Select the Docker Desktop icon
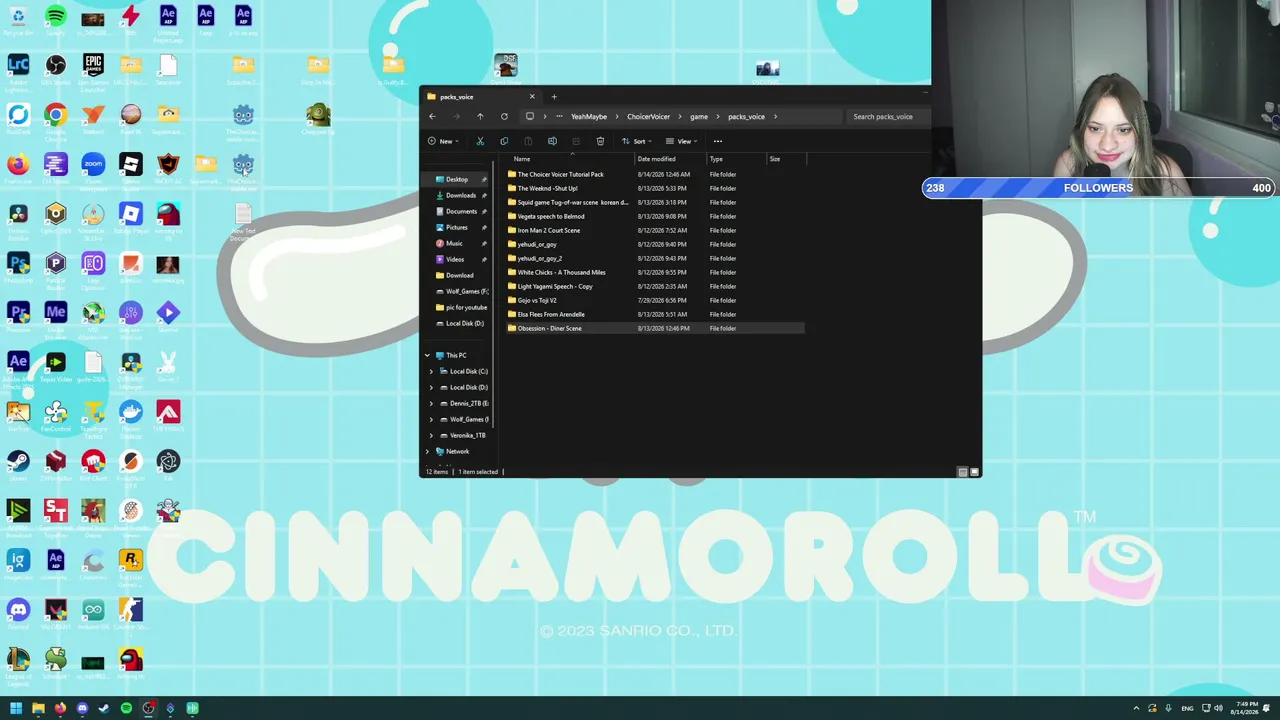The image size is (1280, 720). (131, 411)
